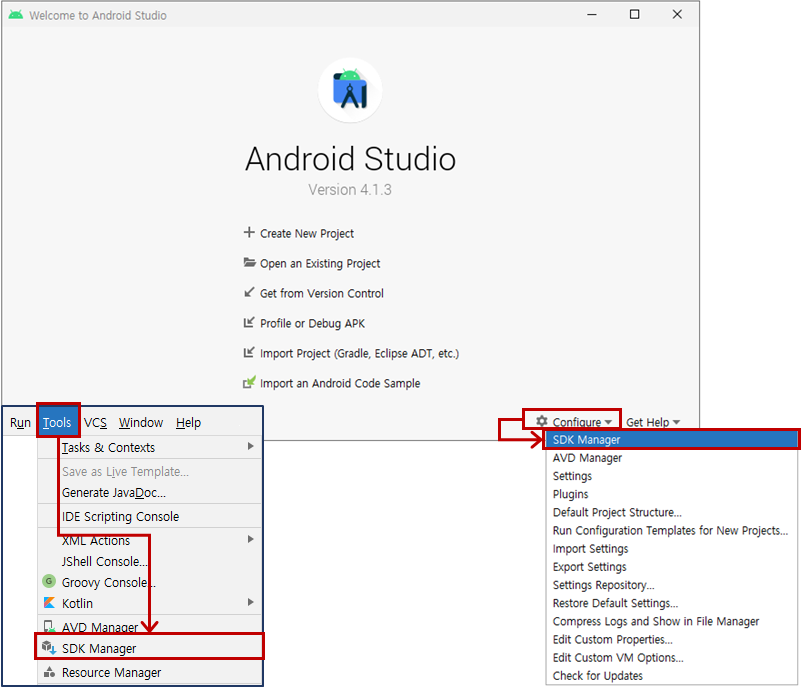Open JShell Console... from Tools menu
The height and width of the screenshot is (688, 801).
point(150,561)
